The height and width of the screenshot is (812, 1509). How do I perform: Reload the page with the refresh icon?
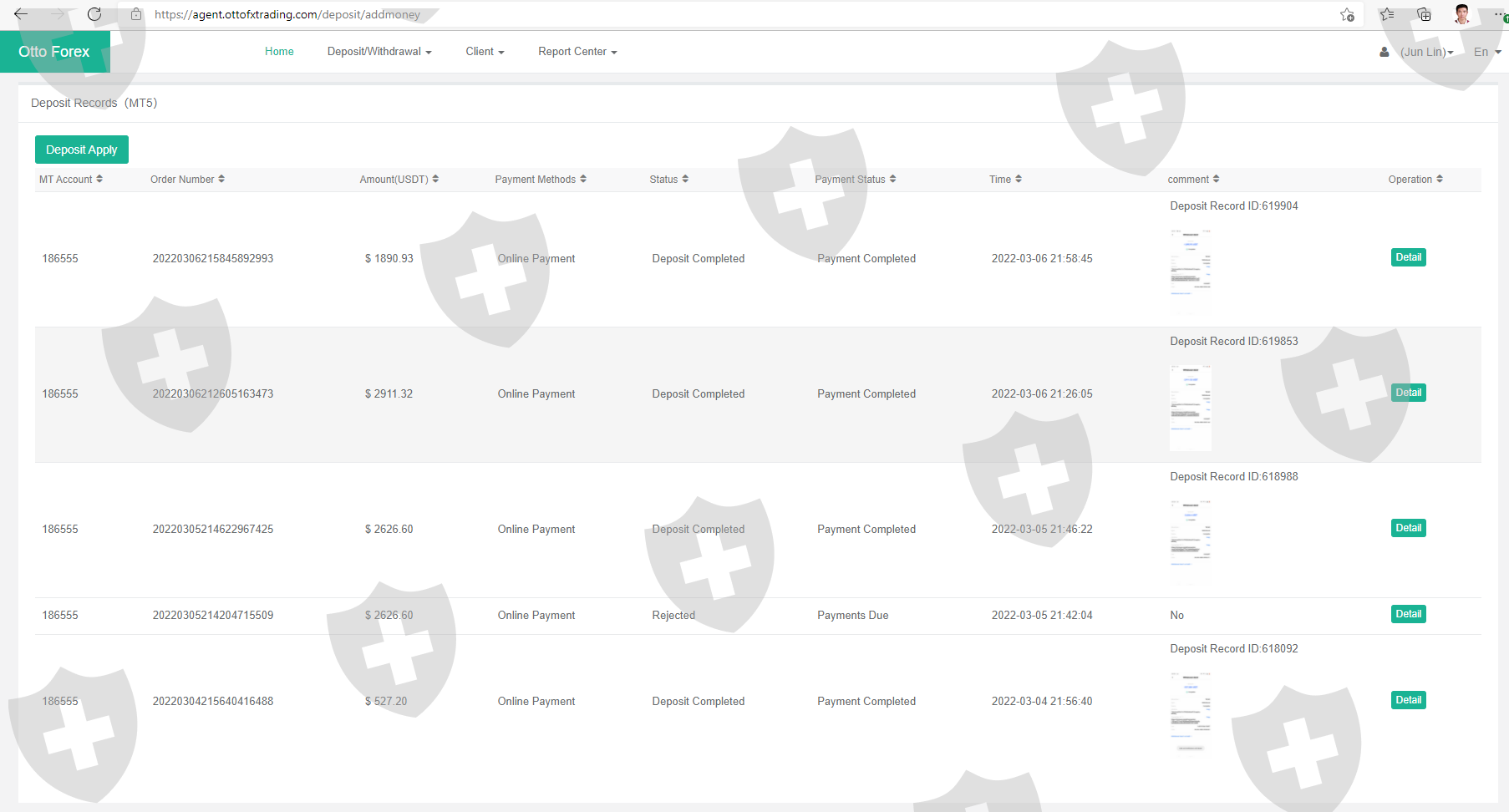point(94,14)
